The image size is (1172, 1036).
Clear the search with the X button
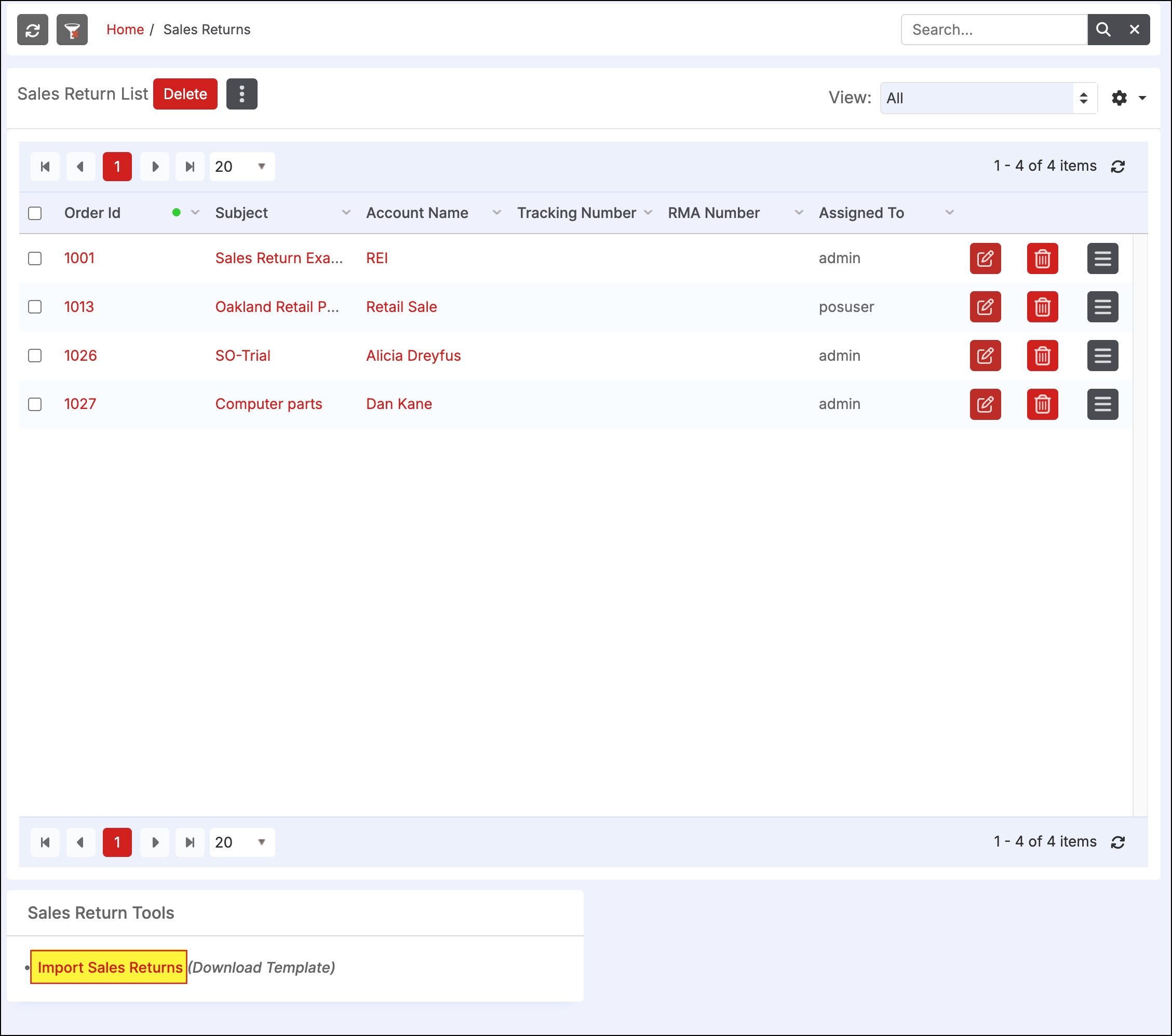tap(1134, 30)
